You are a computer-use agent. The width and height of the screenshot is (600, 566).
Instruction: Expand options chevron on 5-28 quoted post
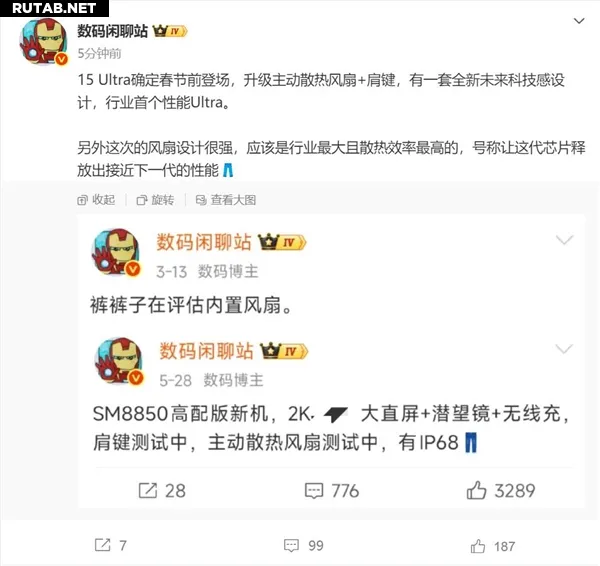coord(564,349)
